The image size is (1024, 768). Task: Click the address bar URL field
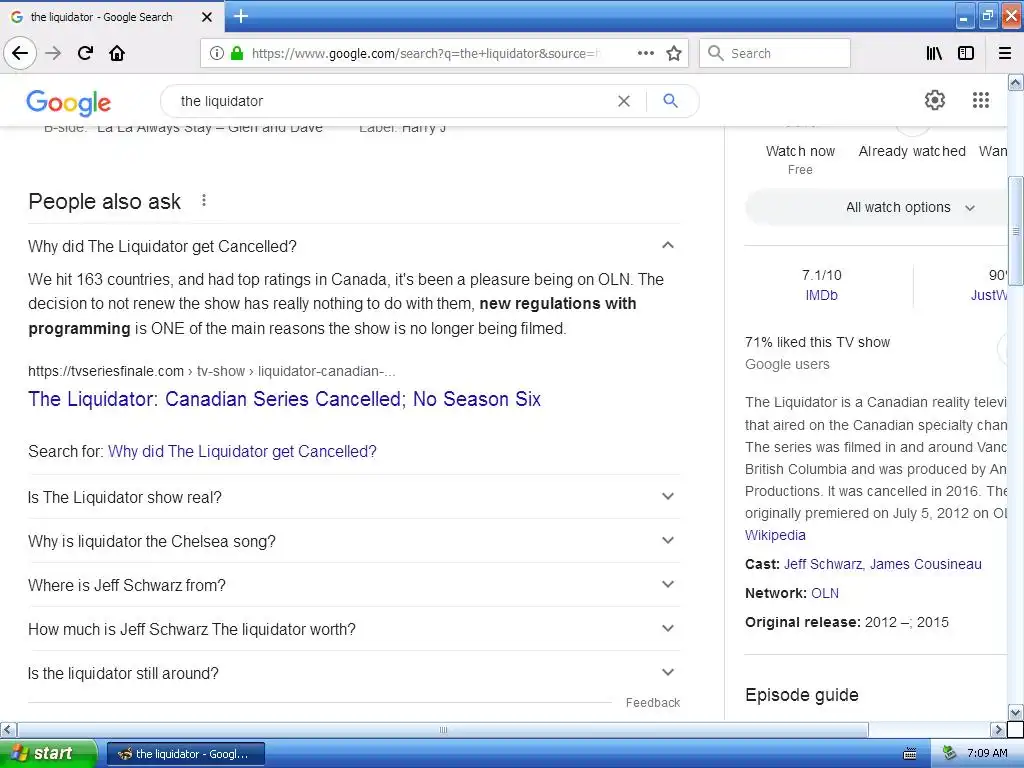point(424,53)
